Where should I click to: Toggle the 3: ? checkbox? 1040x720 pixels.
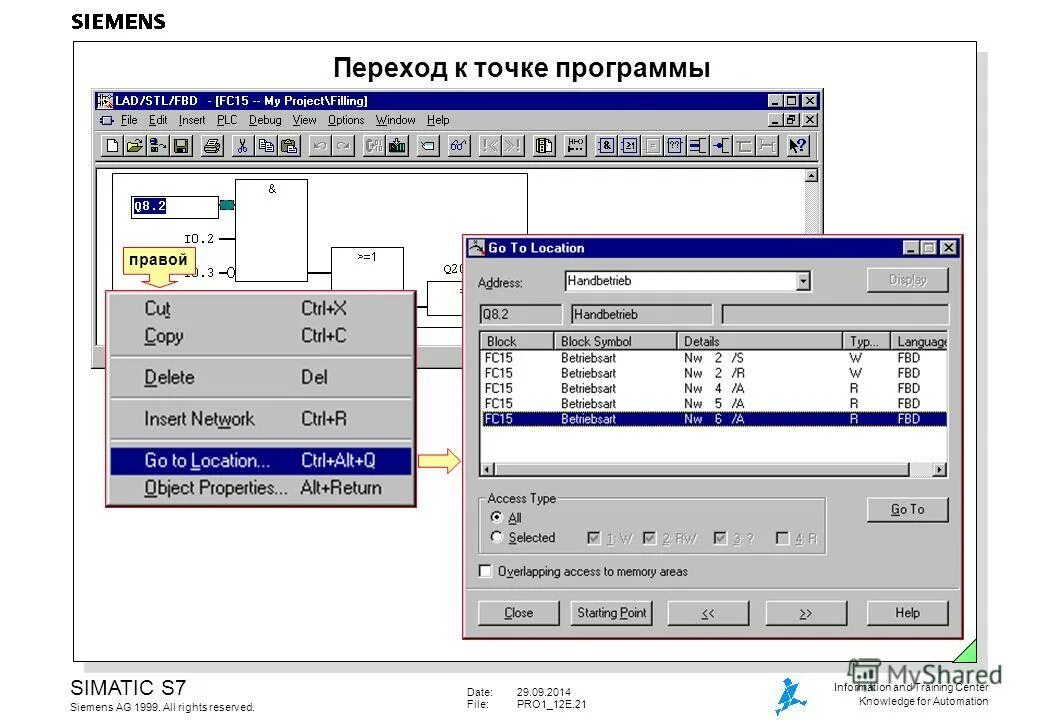tap(720, 538)
